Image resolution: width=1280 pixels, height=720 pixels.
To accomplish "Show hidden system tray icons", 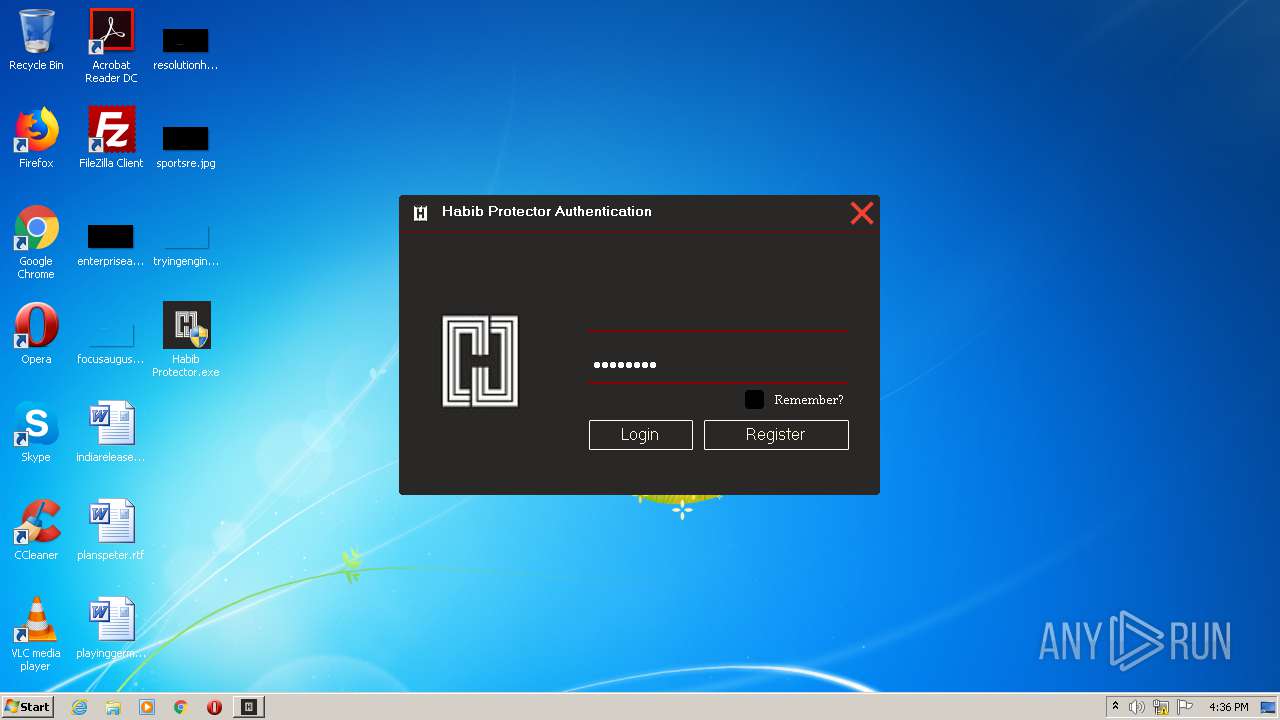I will click(x=1115, y=707).
